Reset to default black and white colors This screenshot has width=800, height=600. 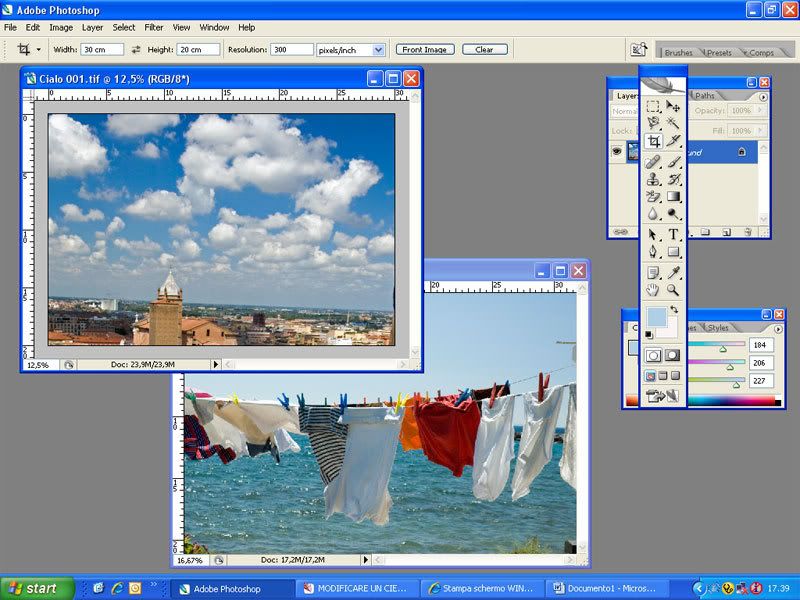point(648,335)
